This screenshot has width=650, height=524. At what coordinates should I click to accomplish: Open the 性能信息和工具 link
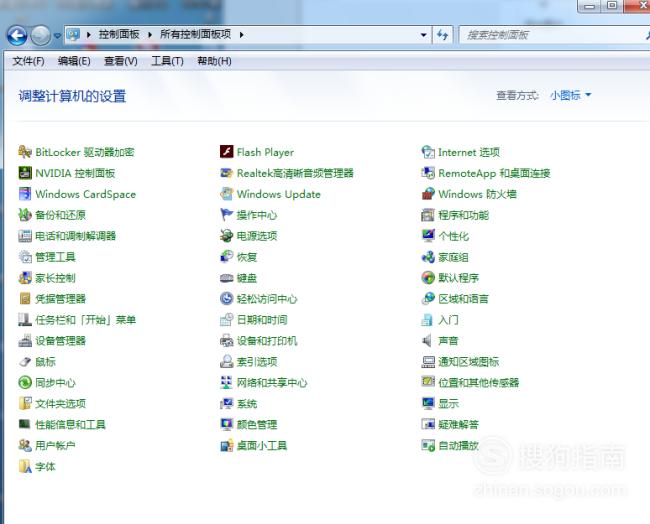tap(70, 425)
